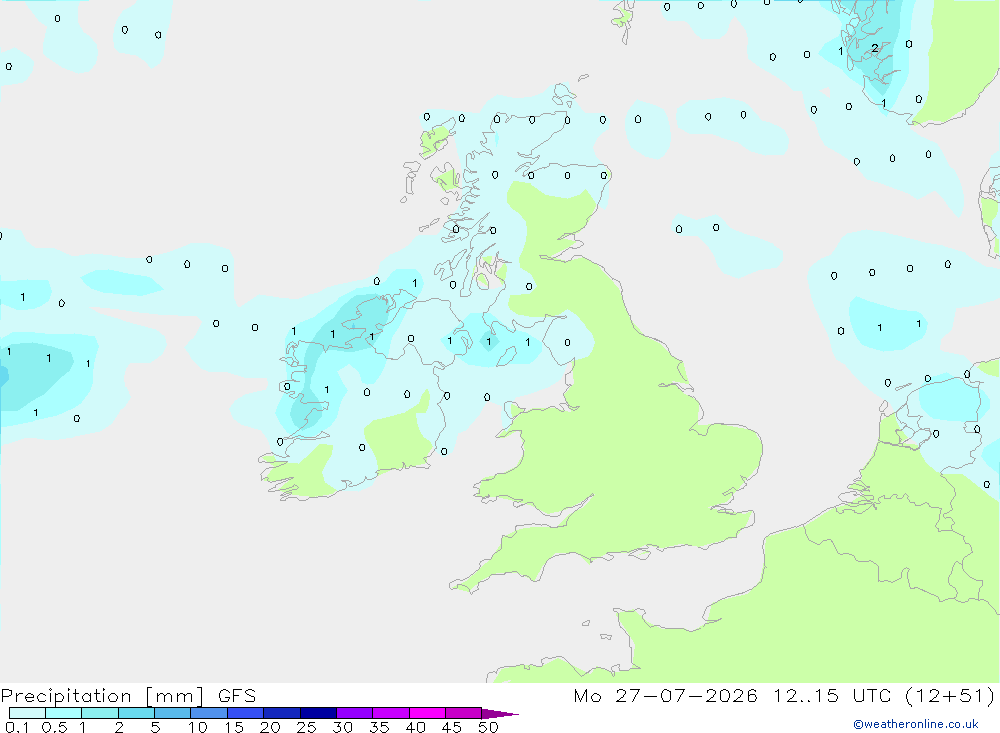1000x733 pixels.
Task: Click the 5–10 mm legend swatch
Action: (x=173, y=713)
